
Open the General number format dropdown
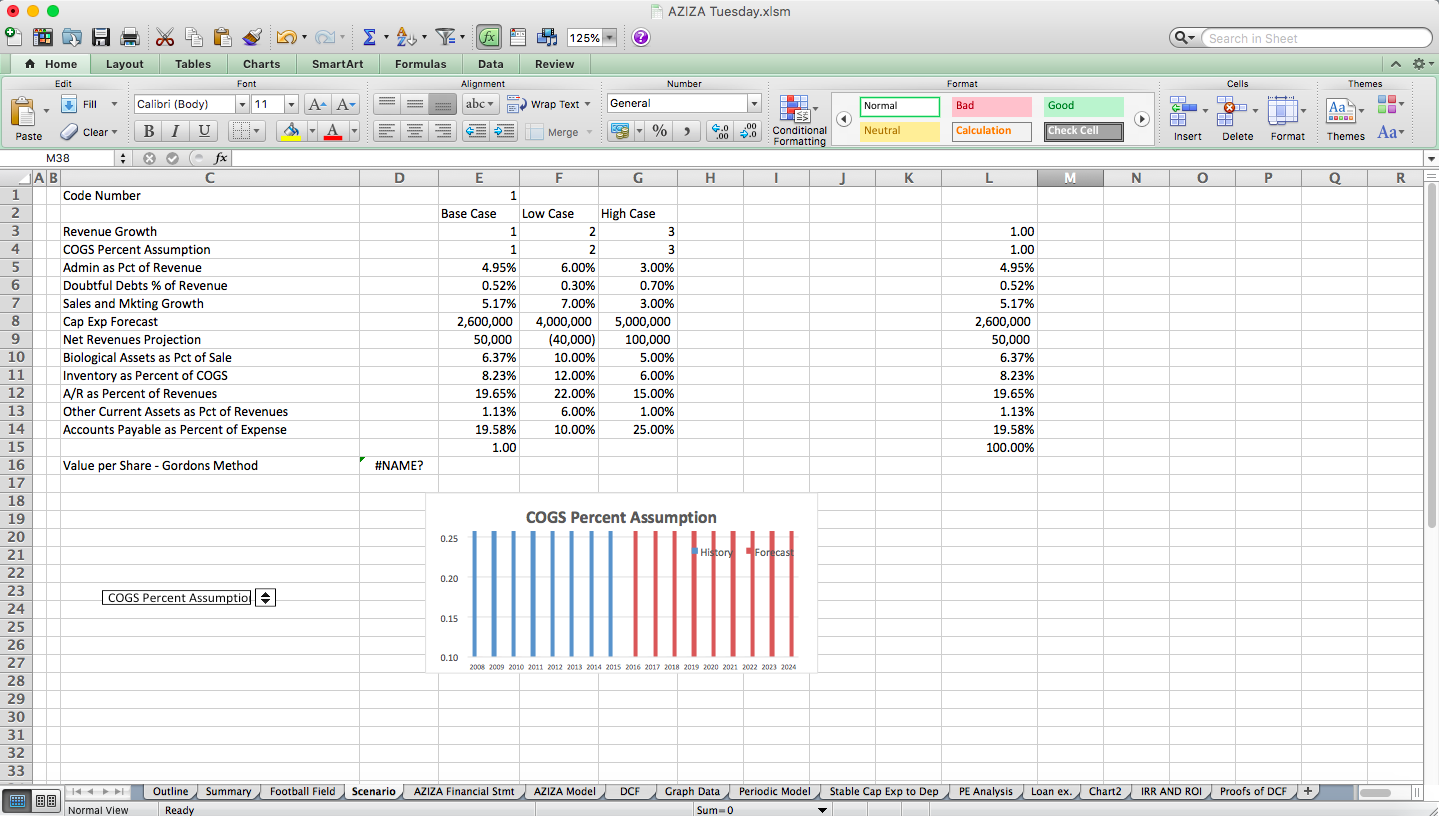[683, 103]
